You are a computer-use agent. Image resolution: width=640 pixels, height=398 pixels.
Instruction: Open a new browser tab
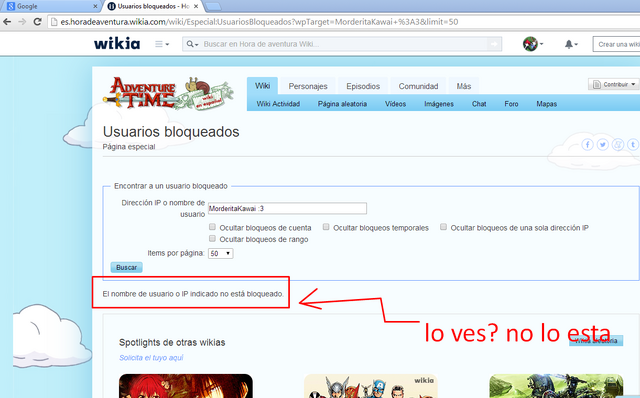[x=212, y=6]
